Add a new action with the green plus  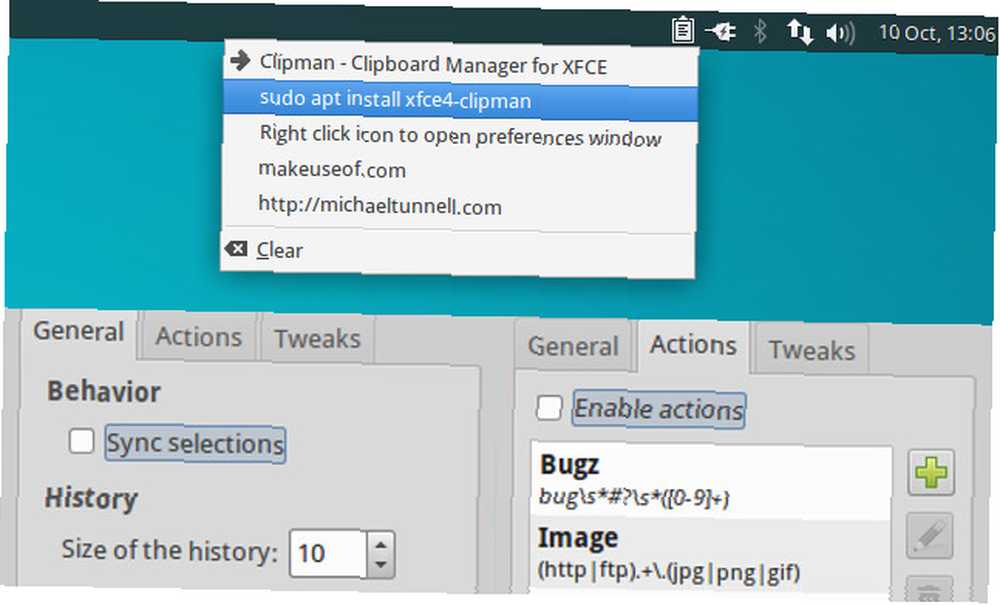coord(931,473)
